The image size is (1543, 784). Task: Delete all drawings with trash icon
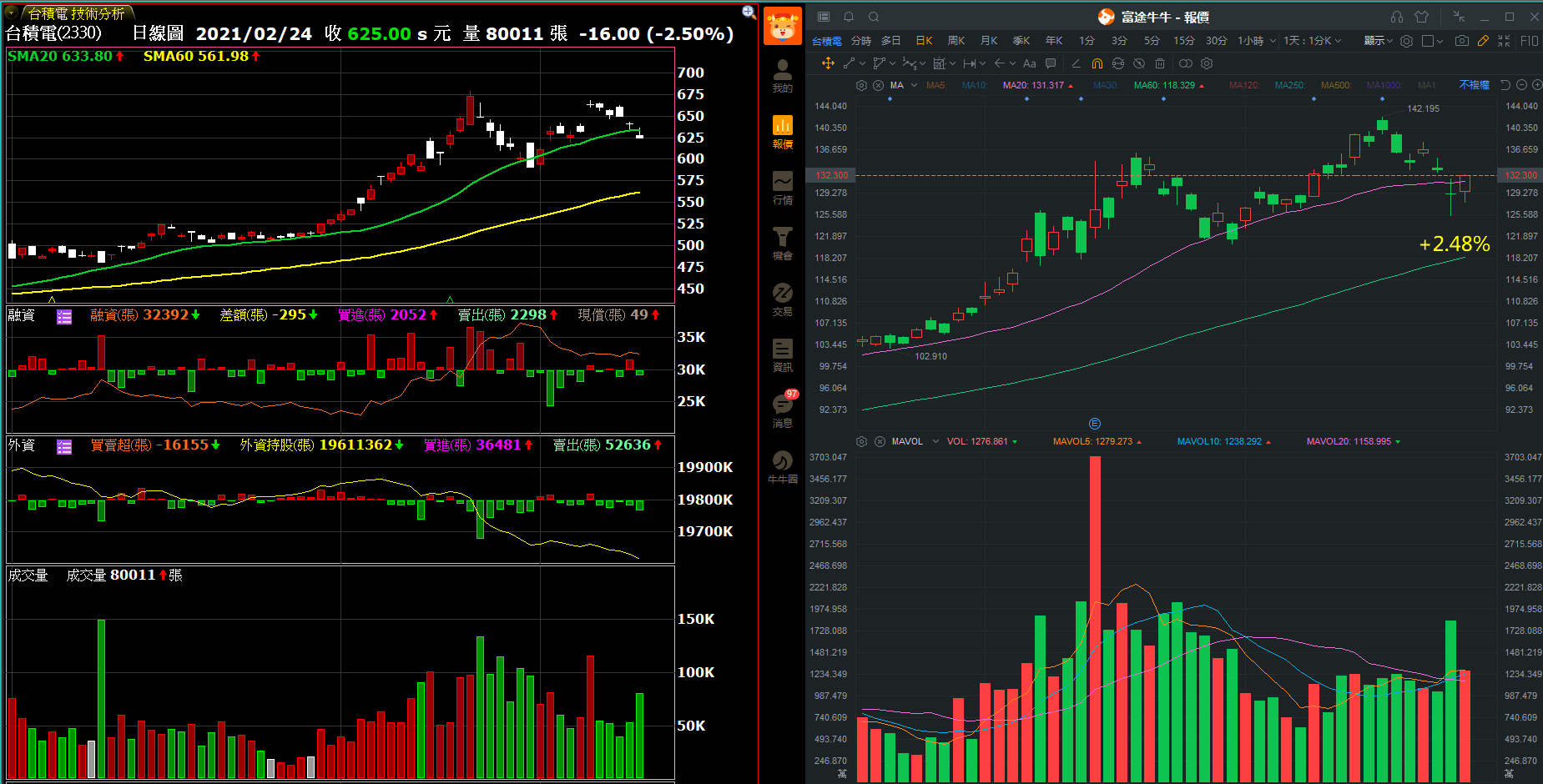1160,63
